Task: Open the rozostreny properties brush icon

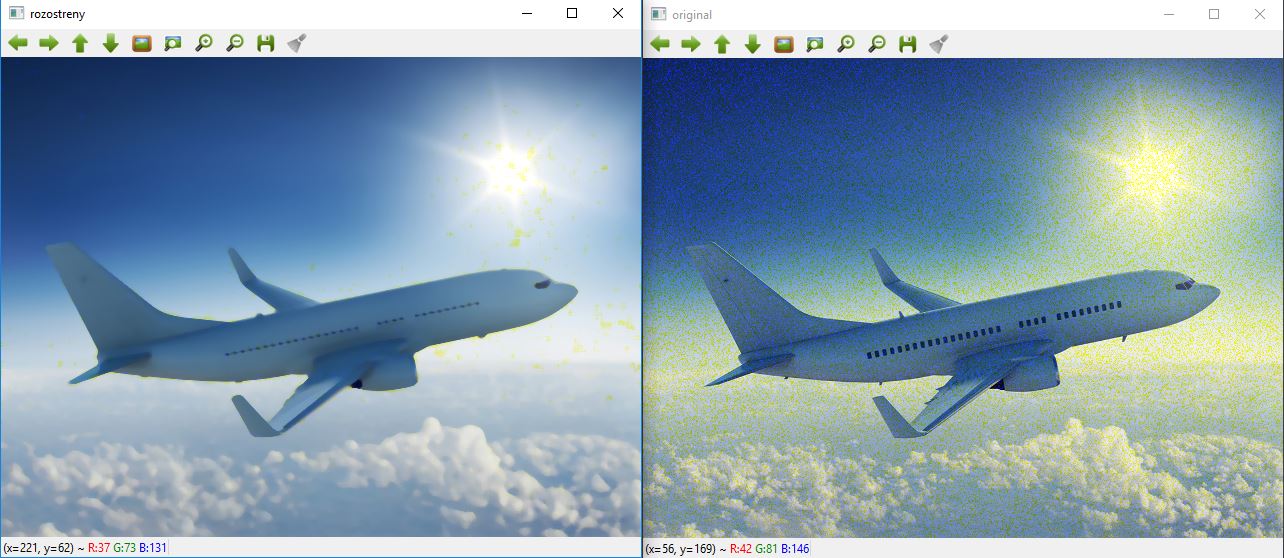Action: point(297,43)
